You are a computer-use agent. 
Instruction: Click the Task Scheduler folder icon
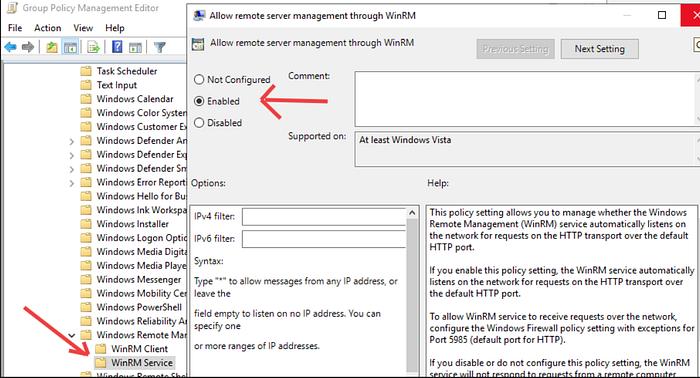coord(86,71)
